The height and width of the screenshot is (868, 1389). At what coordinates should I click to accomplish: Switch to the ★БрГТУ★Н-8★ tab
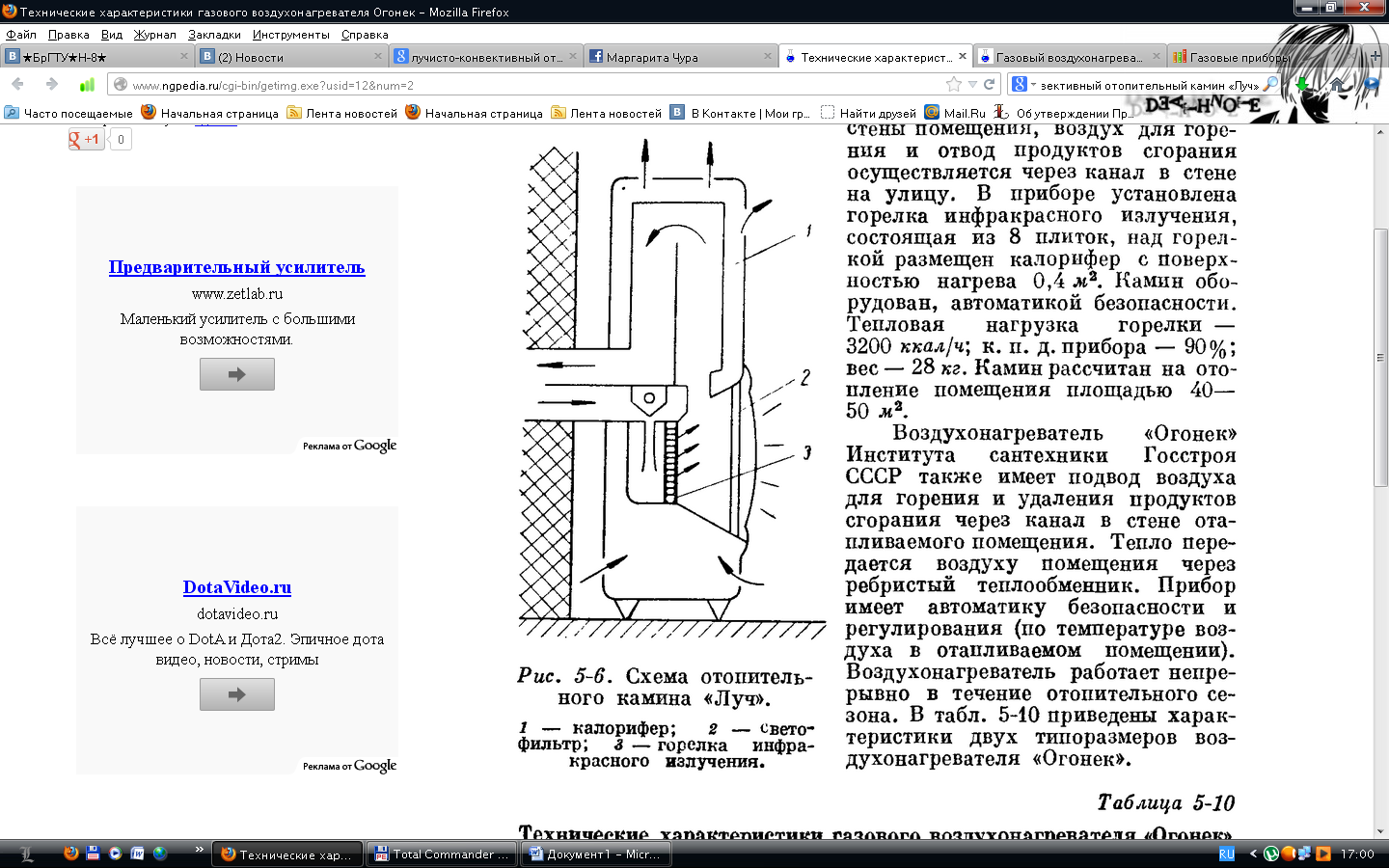point(96,57)
